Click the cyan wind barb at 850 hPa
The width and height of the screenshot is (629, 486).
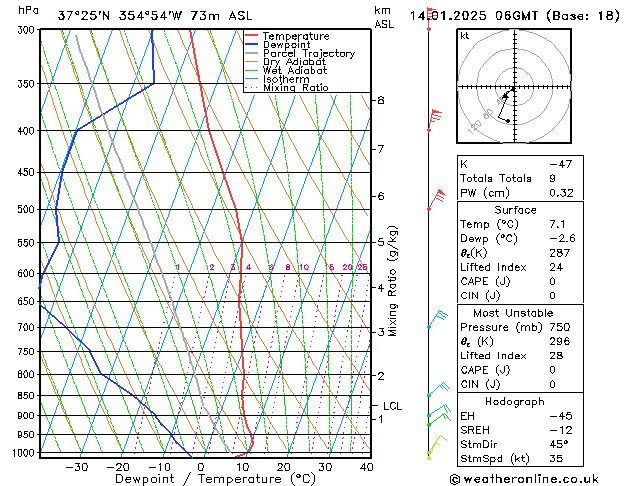tap(438, 389)
